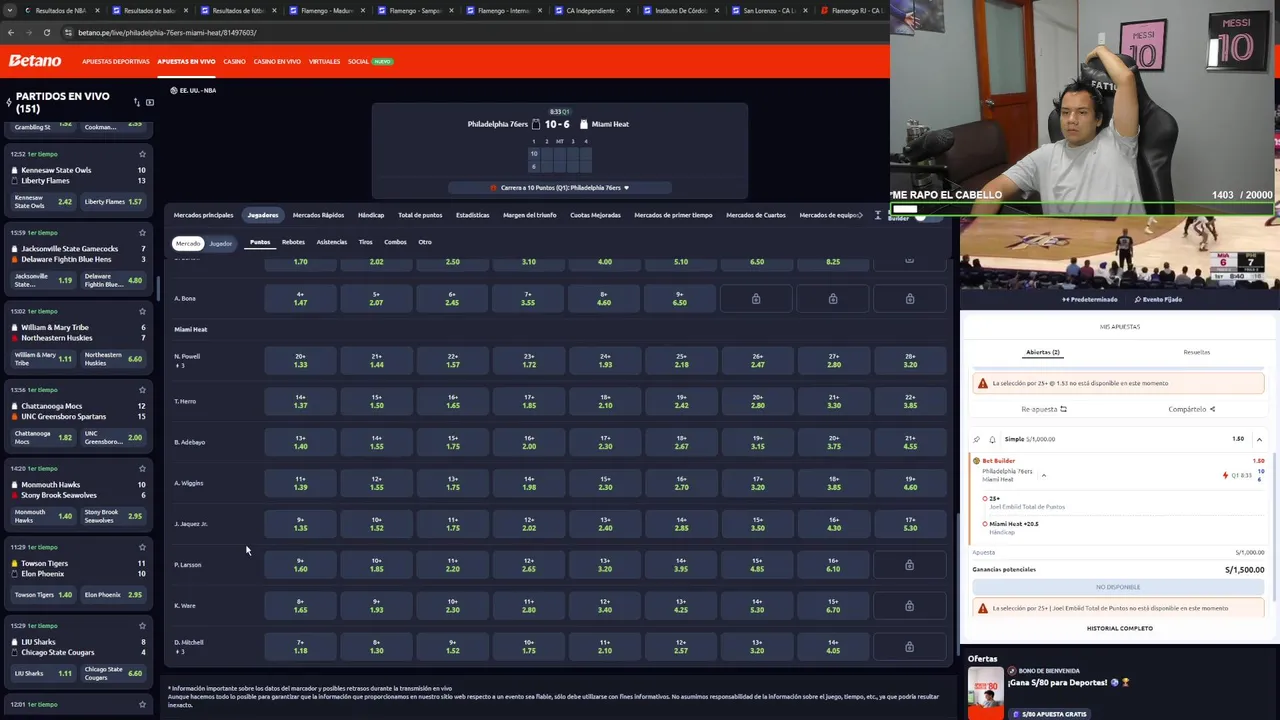Screen dimensions: 1280x720
Task: Click the locked market in D. Mitchell row
Action: (x=909, y=647)
